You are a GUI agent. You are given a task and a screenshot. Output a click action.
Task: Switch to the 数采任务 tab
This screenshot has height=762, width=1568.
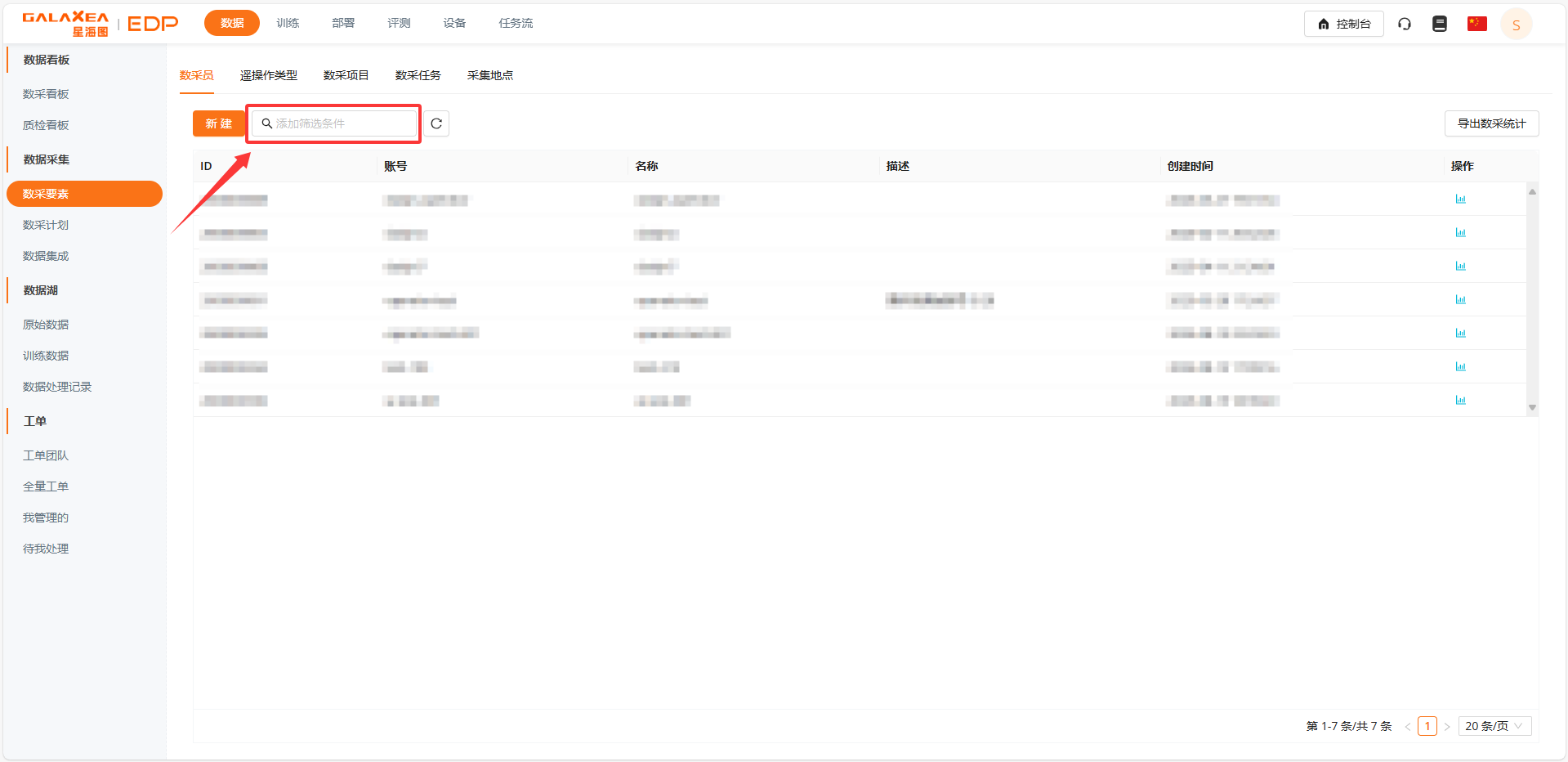click(x=418, y=75)
